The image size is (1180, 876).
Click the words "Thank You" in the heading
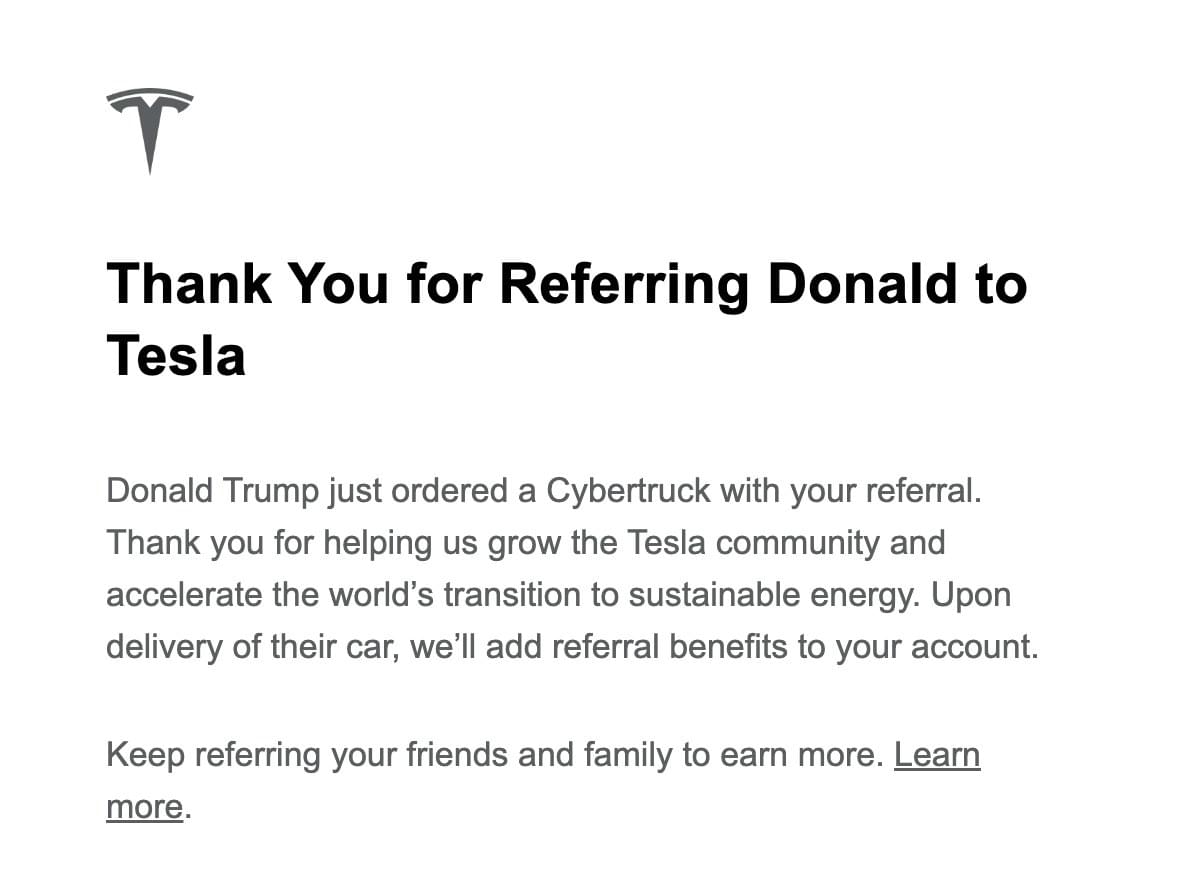coord(248,285)
